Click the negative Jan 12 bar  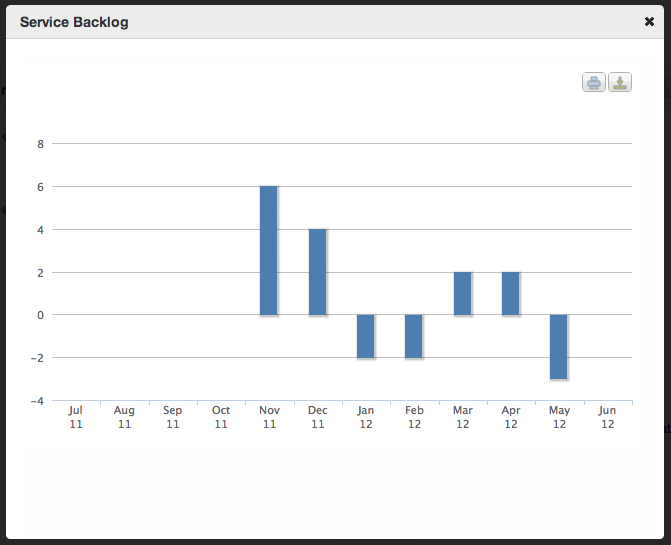(x=365, y=336)
